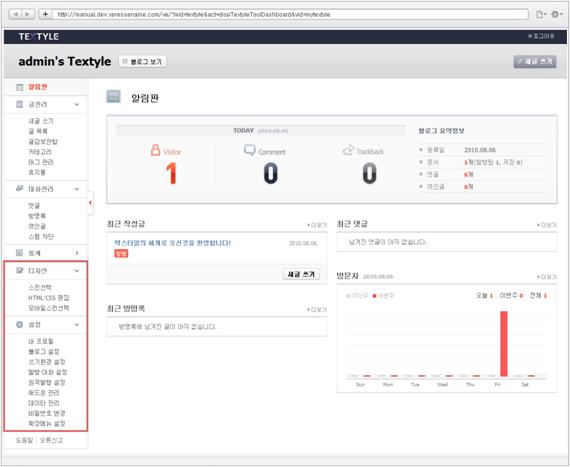Click the 알림판 dashboard icon in sidebar
Screen dimensions: 570x467
pos(20,87)
